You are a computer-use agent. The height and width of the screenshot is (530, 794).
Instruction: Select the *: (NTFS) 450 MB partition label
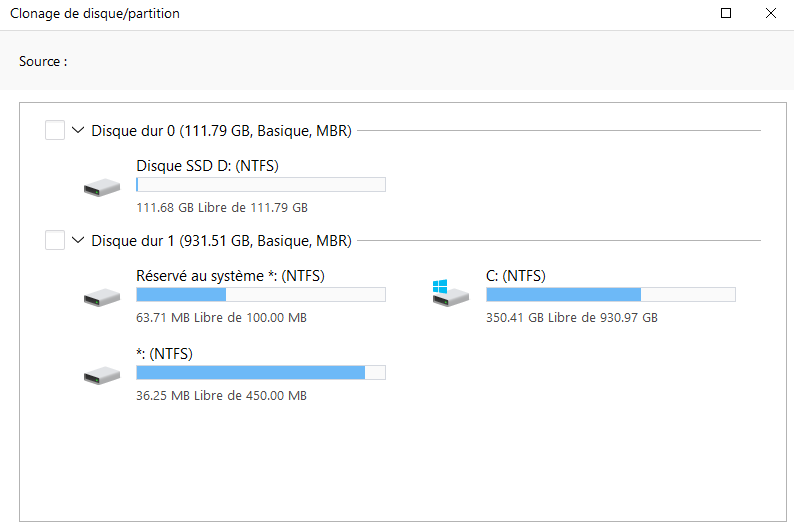point(164,353)
